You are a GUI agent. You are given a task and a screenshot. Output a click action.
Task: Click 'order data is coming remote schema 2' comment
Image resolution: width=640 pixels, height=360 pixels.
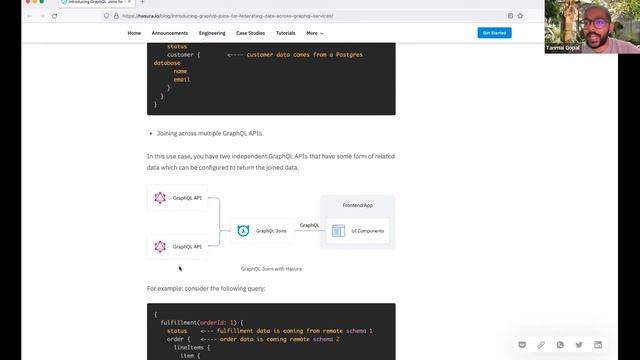(280, 339)
